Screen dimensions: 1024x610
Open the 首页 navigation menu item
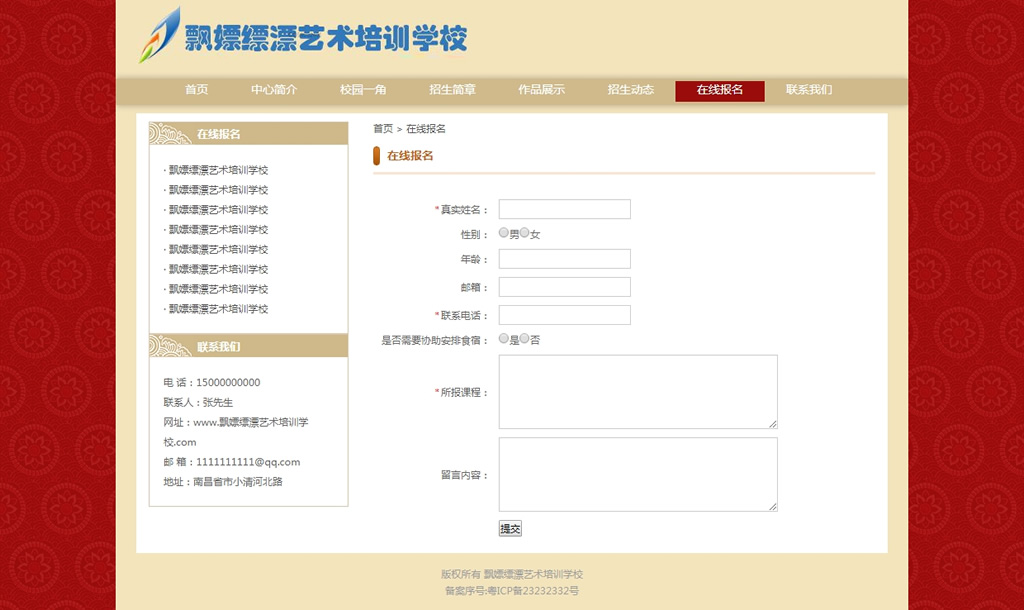pyautogui.click(x=196, y=90)
